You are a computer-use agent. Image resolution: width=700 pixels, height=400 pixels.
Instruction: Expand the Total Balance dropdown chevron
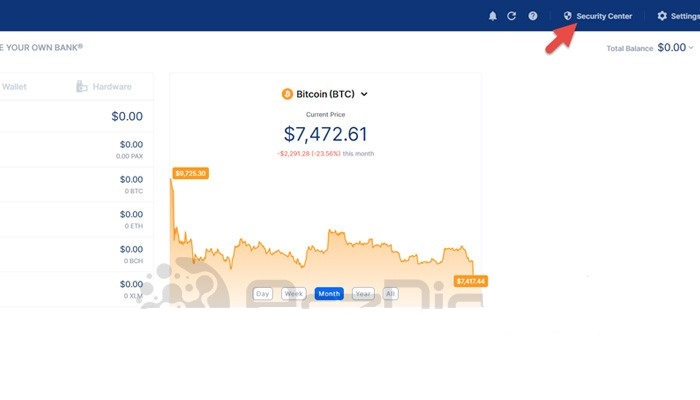pyautogui.click(x=691, y=47)
